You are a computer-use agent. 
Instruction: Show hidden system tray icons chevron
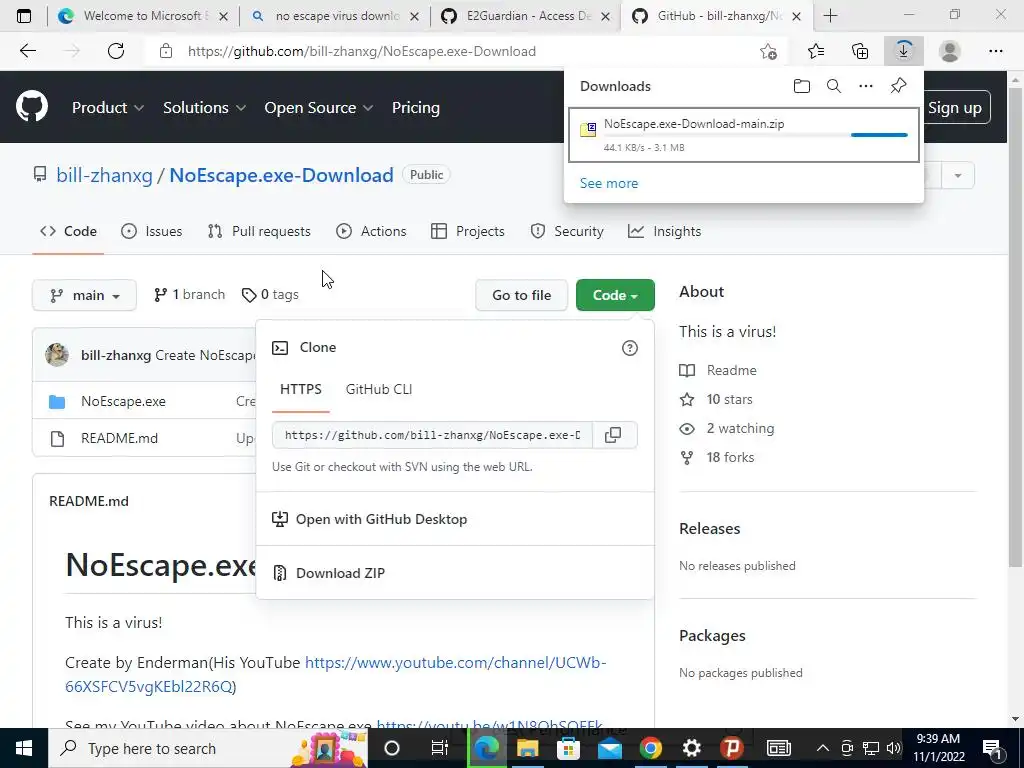click(x=823, y=748)
